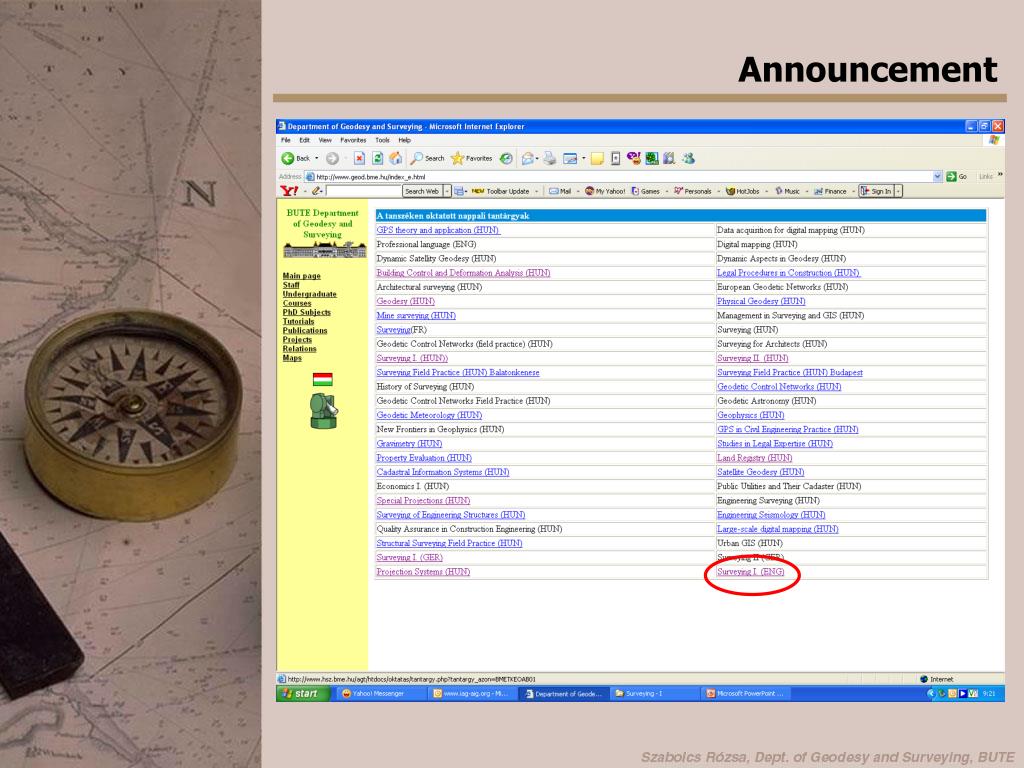Click the Windows start button
Viewport: 1024px width, 768px height.
click(x=303, y=694)
